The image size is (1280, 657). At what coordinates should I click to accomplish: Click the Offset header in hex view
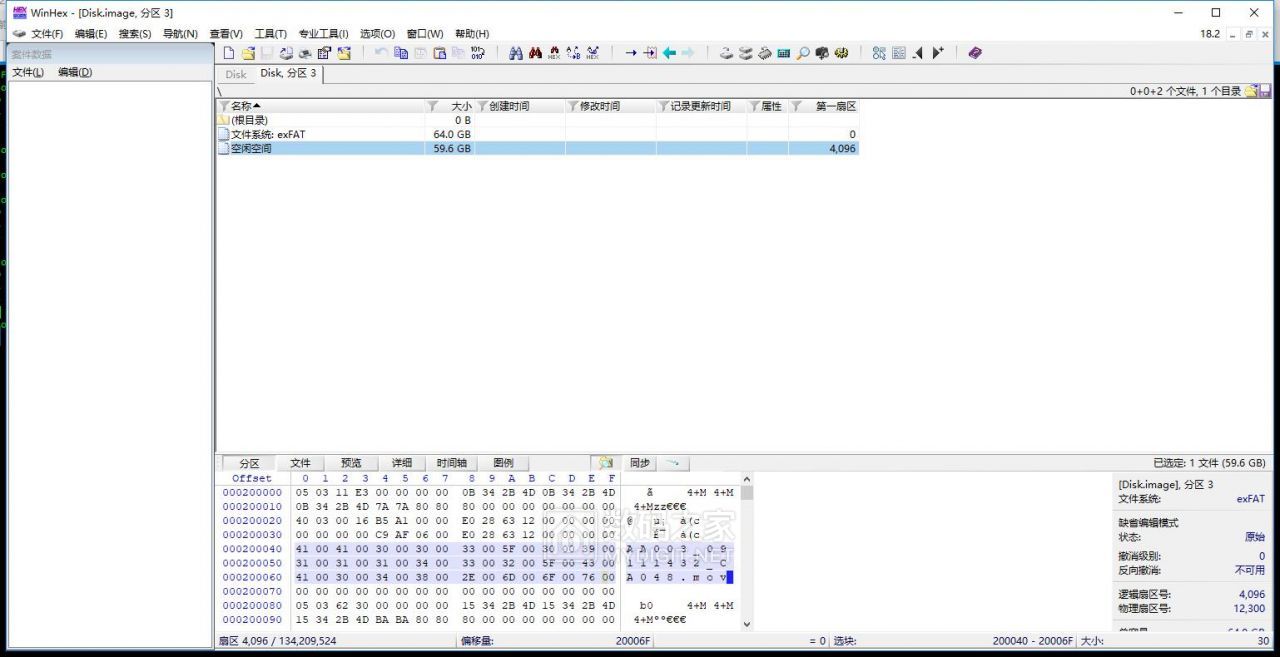(x=252, y=478)
